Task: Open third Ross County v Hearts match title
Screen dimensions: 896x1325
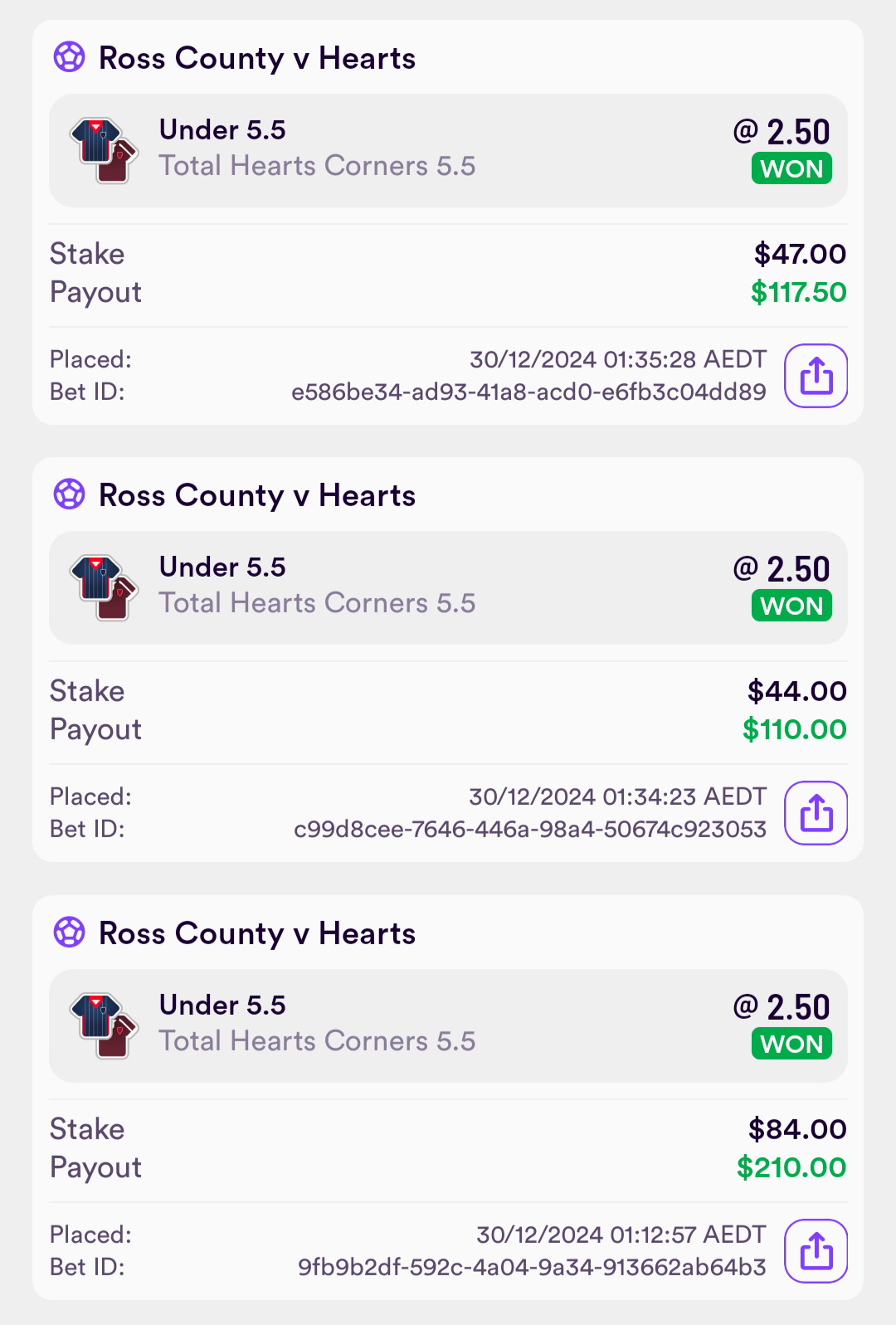Action: [257, 934]
